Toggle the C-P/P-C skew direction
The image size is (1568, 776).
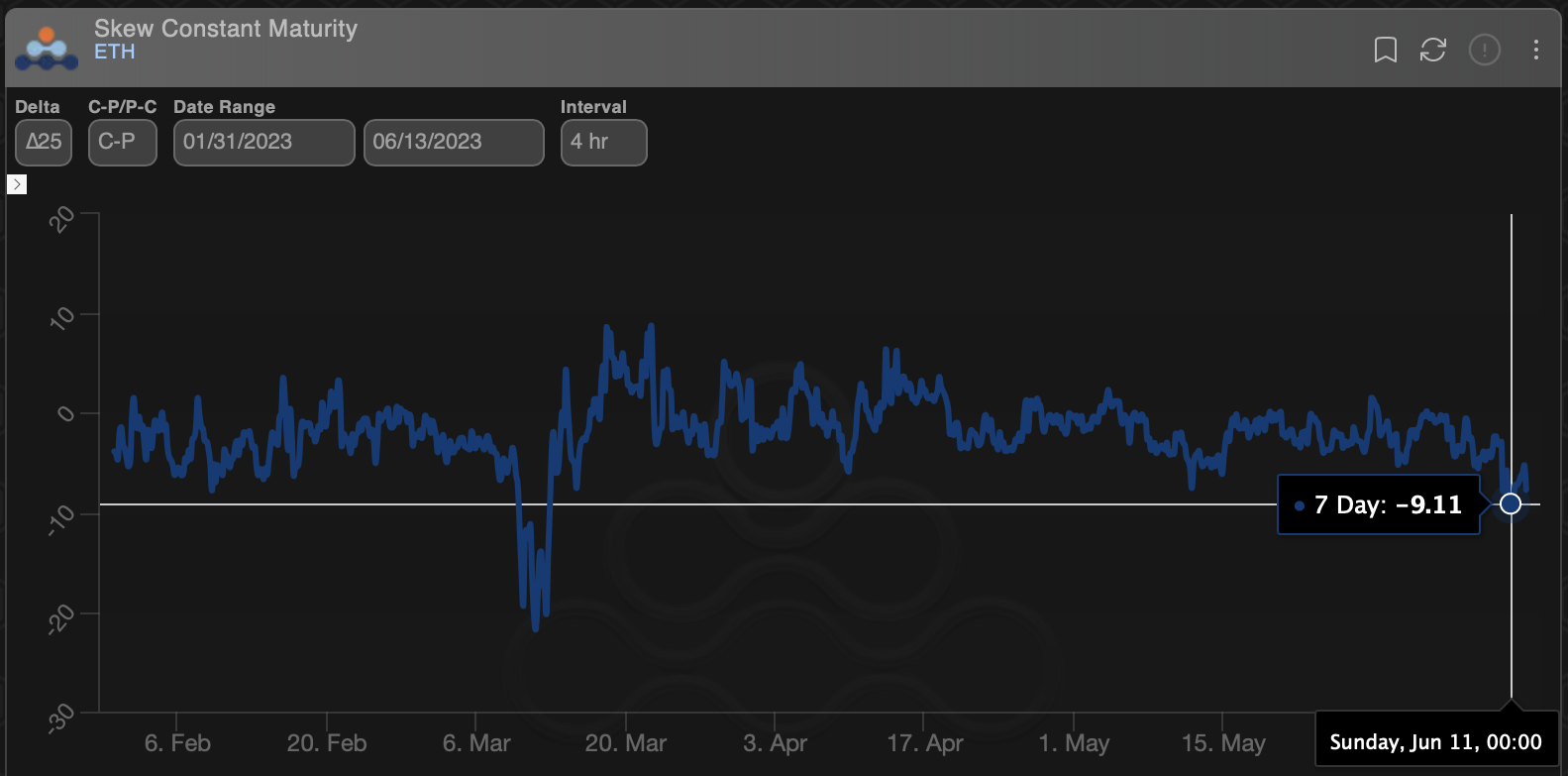122,142
